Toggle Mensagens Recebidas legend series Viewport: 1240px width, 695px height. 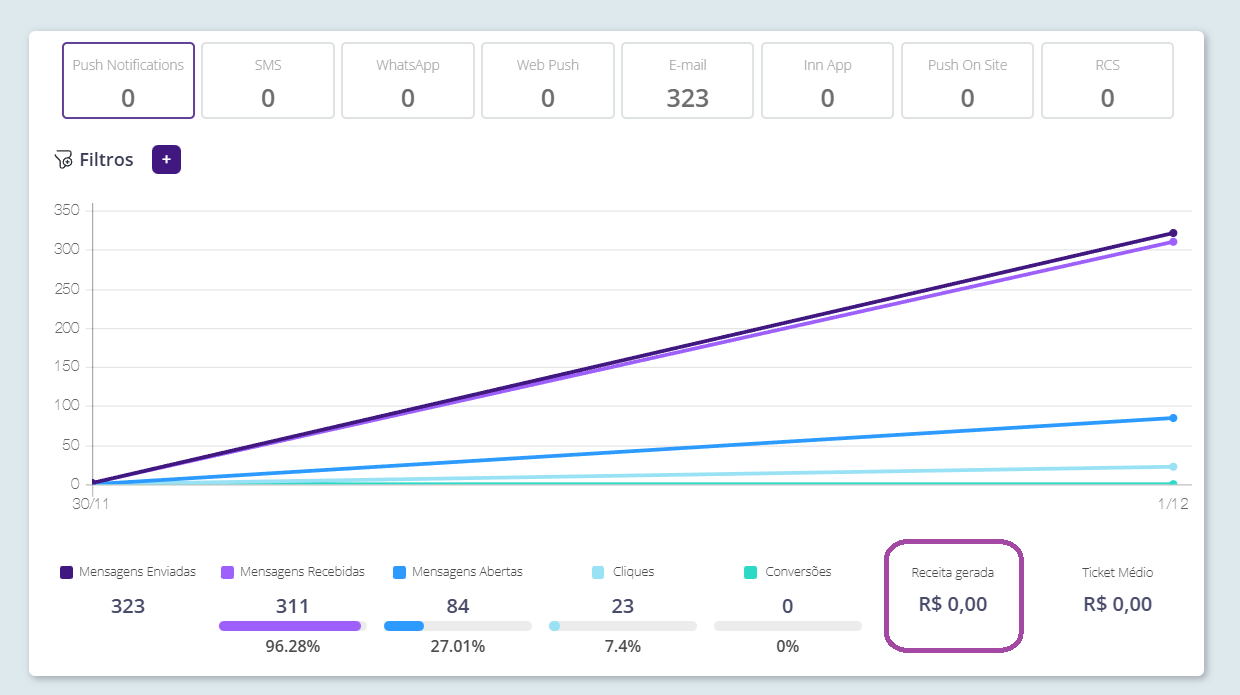coord(293,572)
